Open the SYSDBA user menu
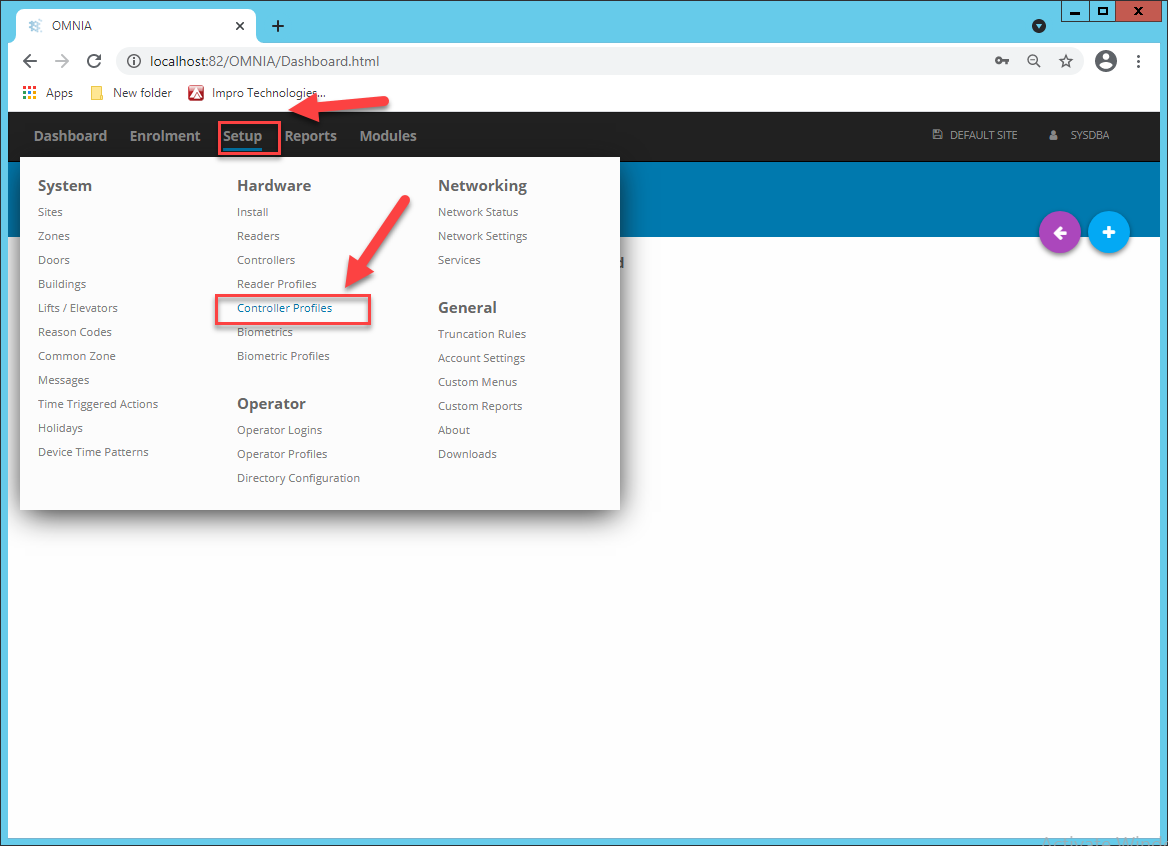Viewport: 1168px width, 846px height. click(x=1079, y=135)
